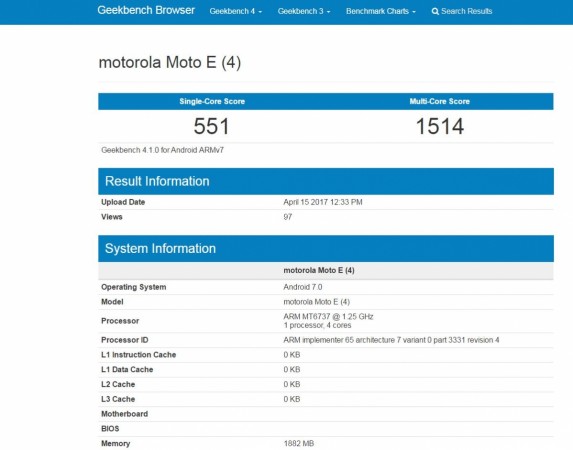Select the April 15 2017 12:33 PM value
Viewport: 573px width, 450px height.
tap(323, 202)
